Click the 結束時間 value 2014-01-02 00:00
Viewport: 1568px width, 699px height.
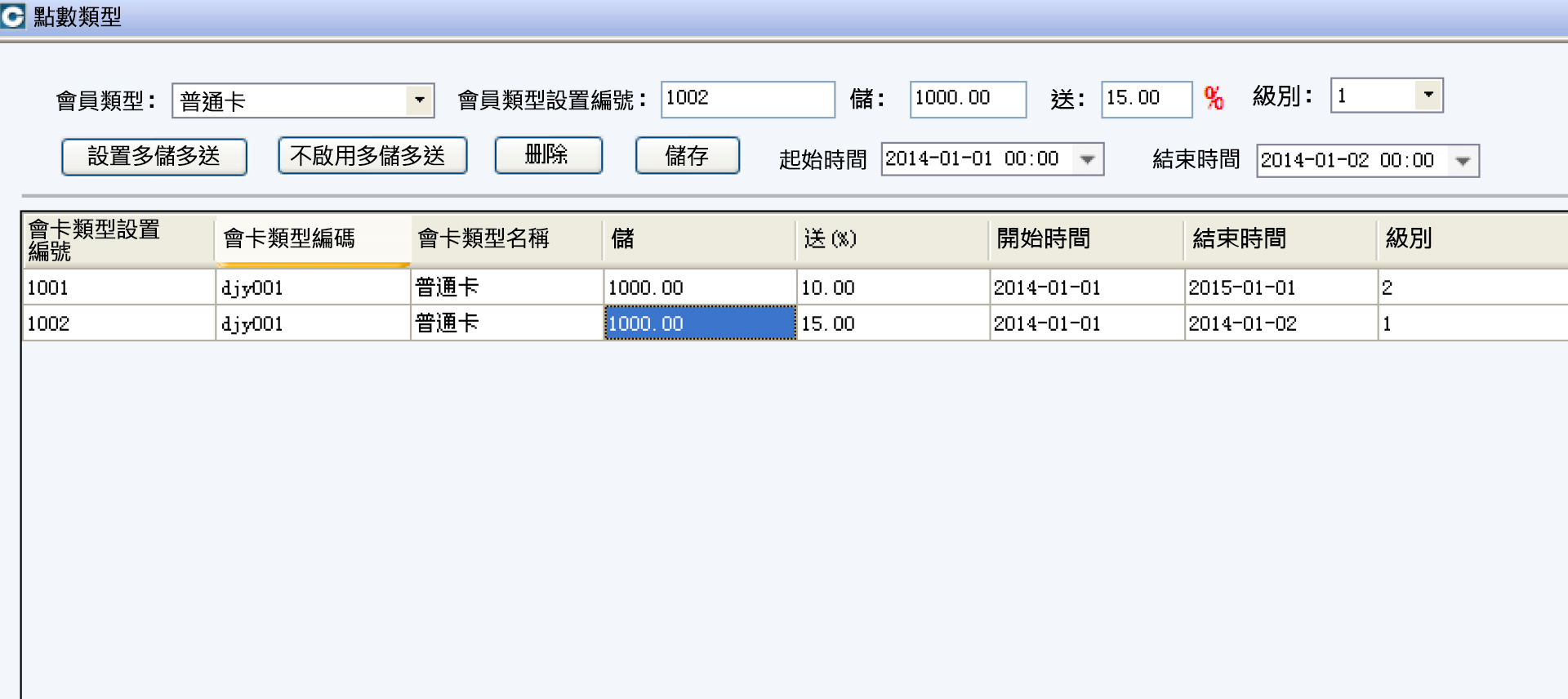(x=1347, y=160)
